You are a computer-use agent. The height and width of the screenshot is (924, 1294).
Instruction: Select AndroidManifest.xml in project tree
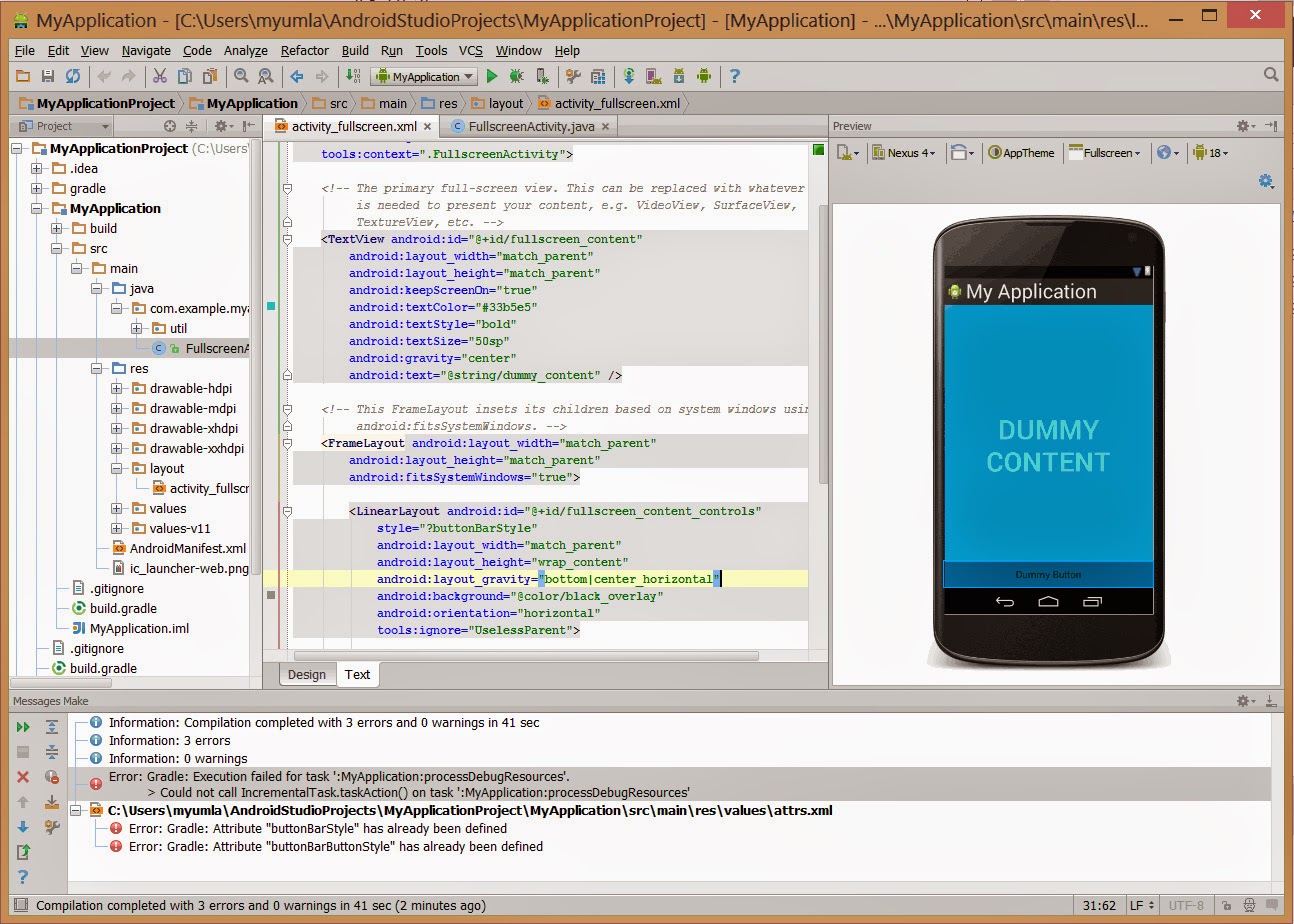187,548
